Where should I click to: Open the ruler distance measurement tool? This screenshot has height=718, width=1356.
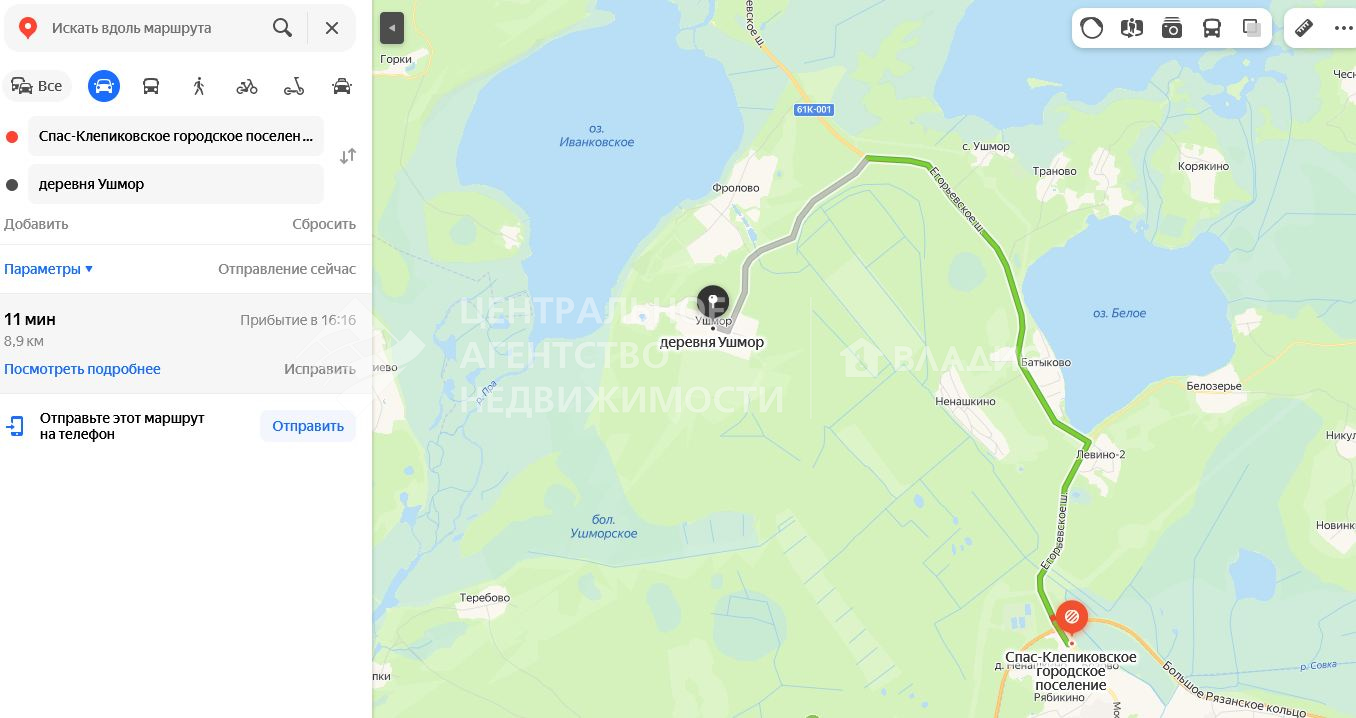(1304, 28)
